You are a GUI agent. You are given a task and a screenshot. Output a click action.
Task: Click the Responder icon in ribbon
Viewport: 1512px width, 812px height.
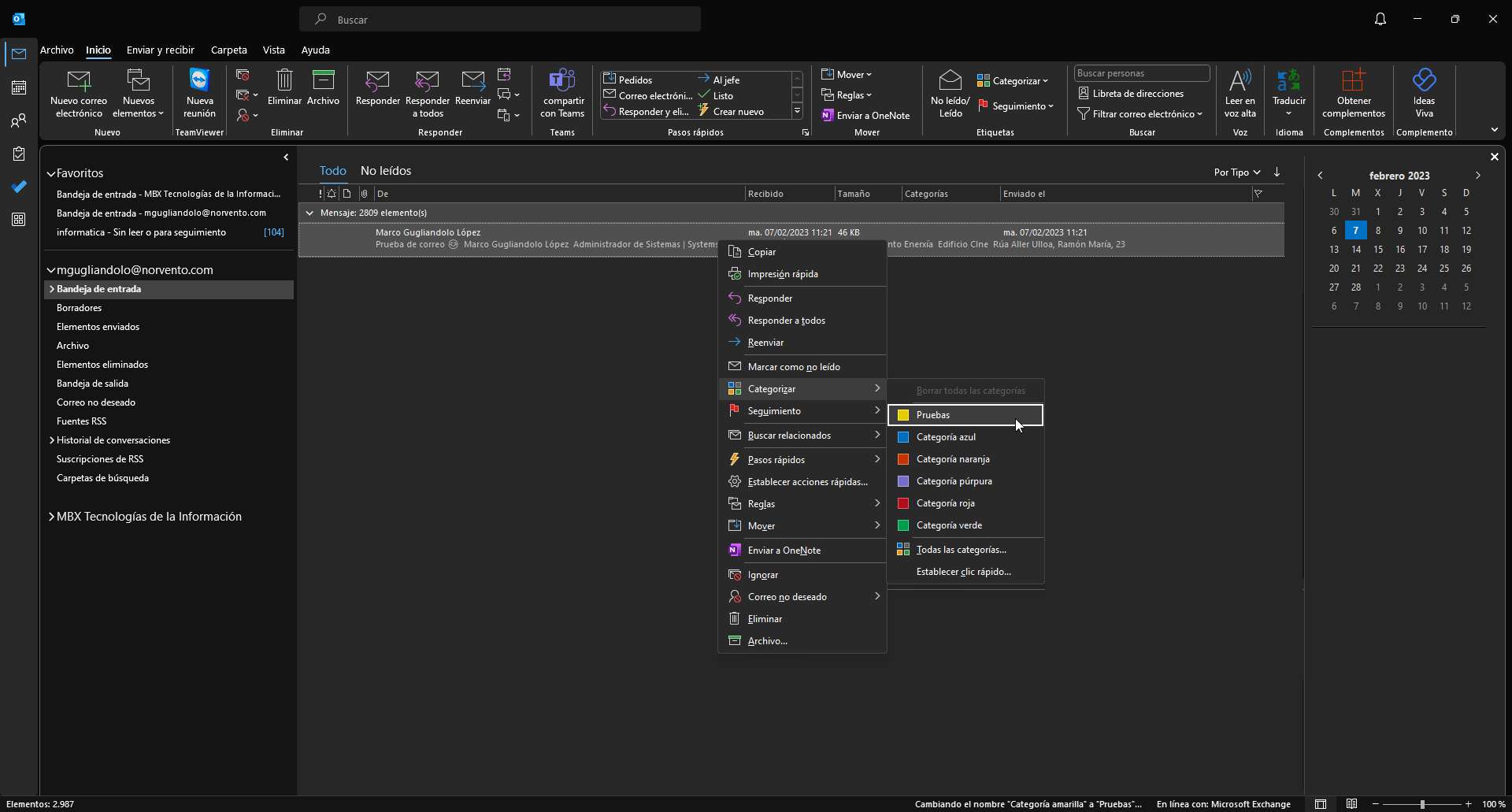point(377,80)
